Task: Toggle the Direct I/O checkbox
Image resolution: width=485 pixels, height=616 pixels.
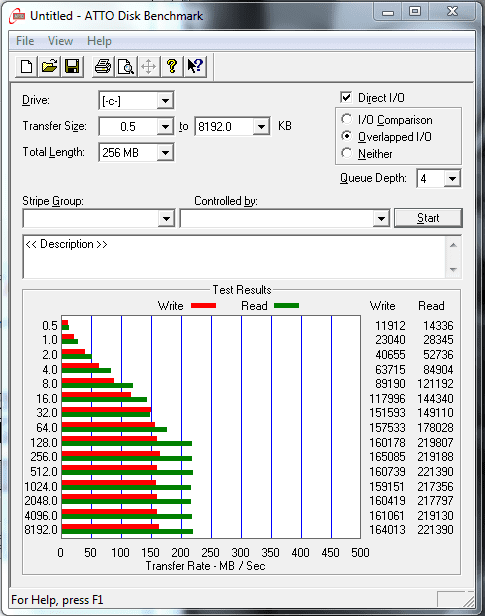Action: point(346,97)
